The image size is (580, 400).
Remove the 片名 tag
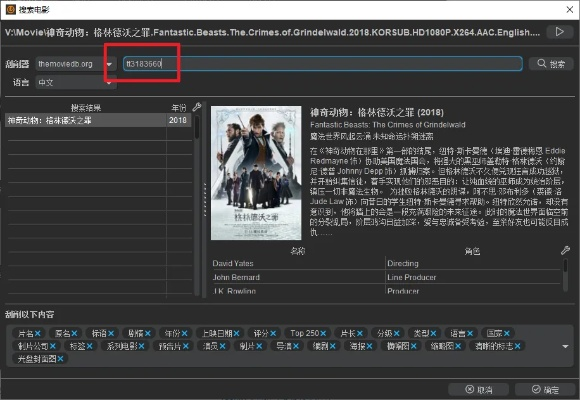tap(38, 333)
